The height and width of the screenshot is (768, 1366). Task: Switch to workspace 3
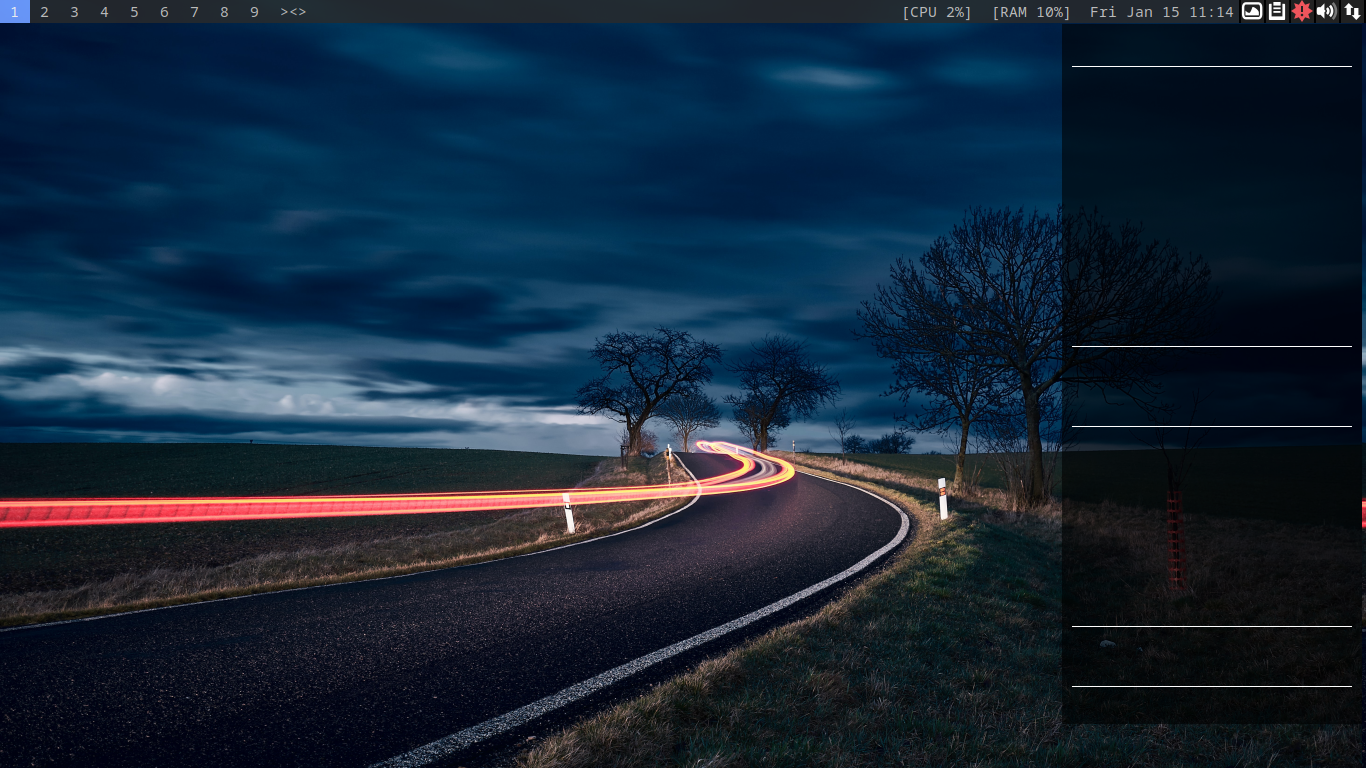74,12
